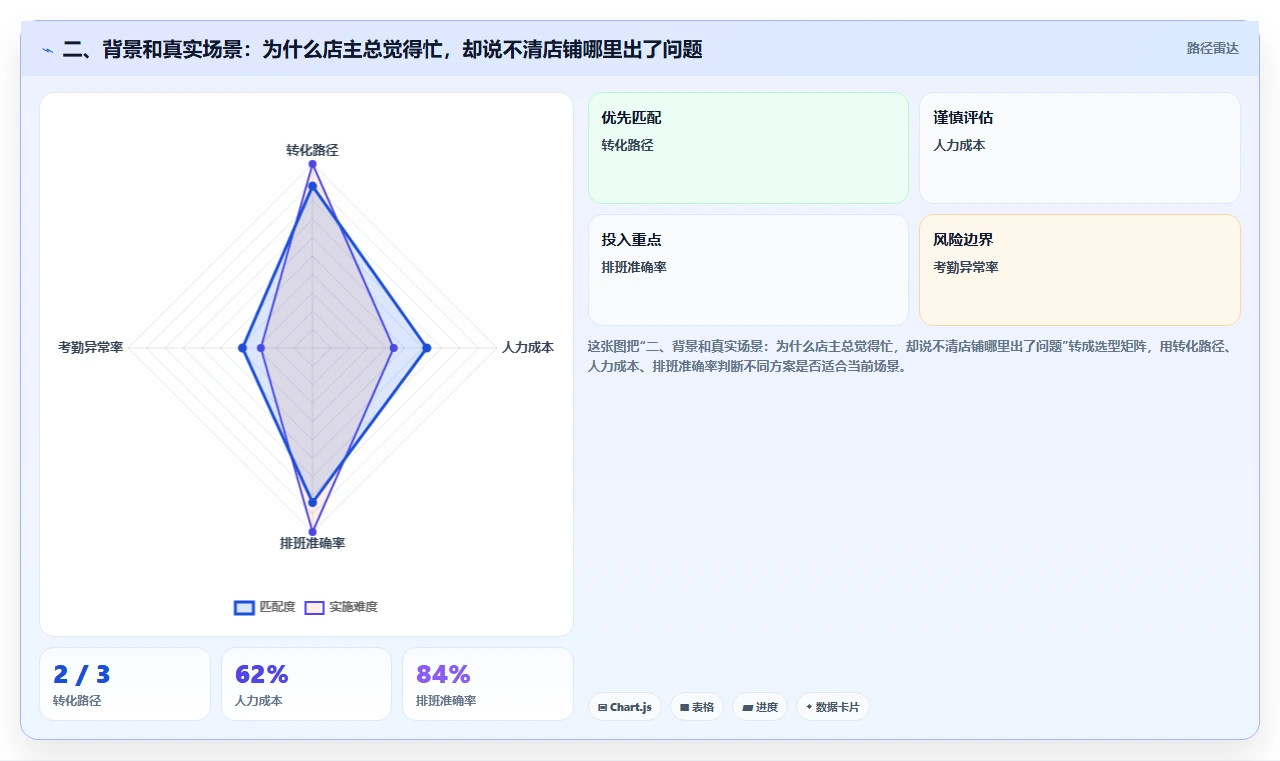Viewport: 1280px width, 761px height.
Task: Click the 路径雷达 label in the header
Action: click(x=1213, y=48)
